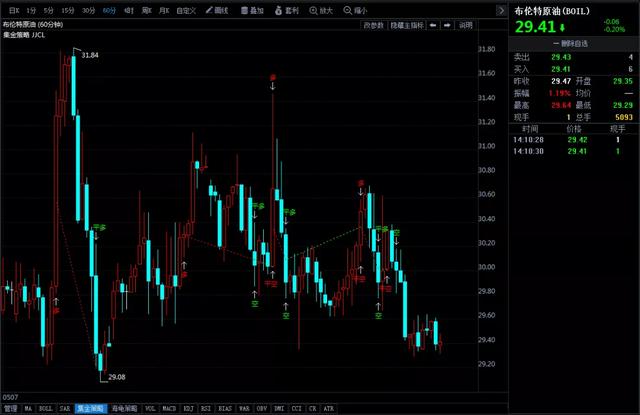Zoom out with the 缩小 magnifier
Image resolution: width=640 pixels, height=415 pixels.
click(x=356, y=11)
